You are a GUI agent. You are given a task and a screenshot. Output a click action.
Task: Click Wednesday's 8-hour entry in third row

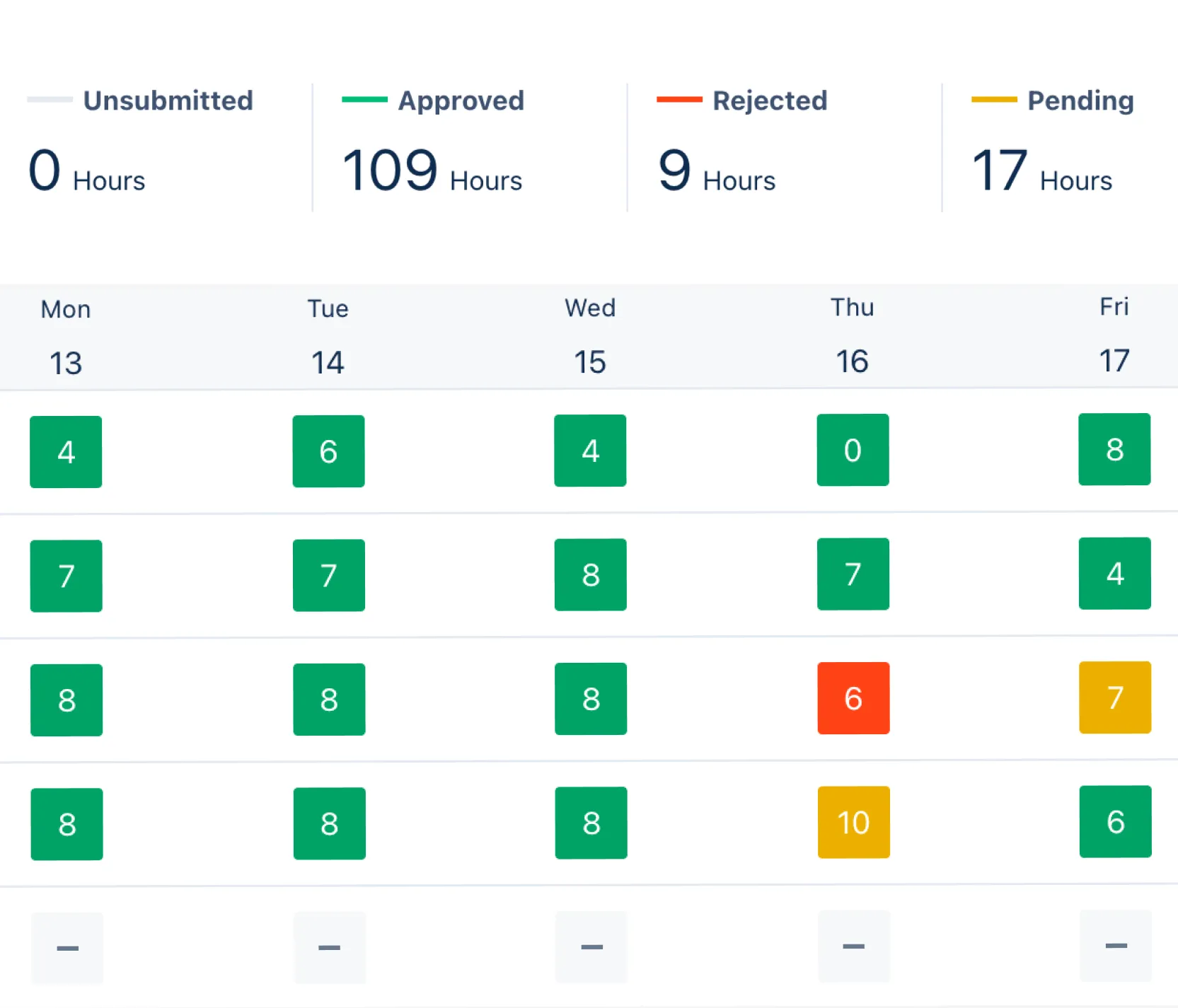click(x=591, y=699)
